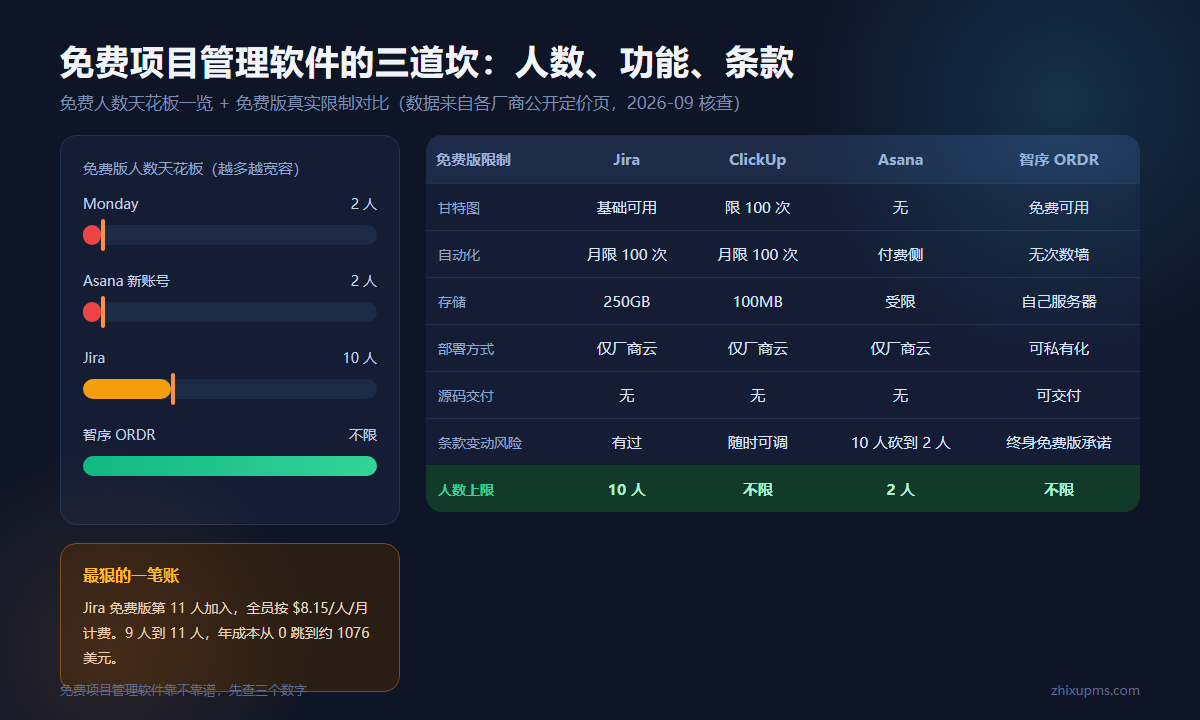
Task: Click the 可交付 cell
Action: pos(1059,396)
